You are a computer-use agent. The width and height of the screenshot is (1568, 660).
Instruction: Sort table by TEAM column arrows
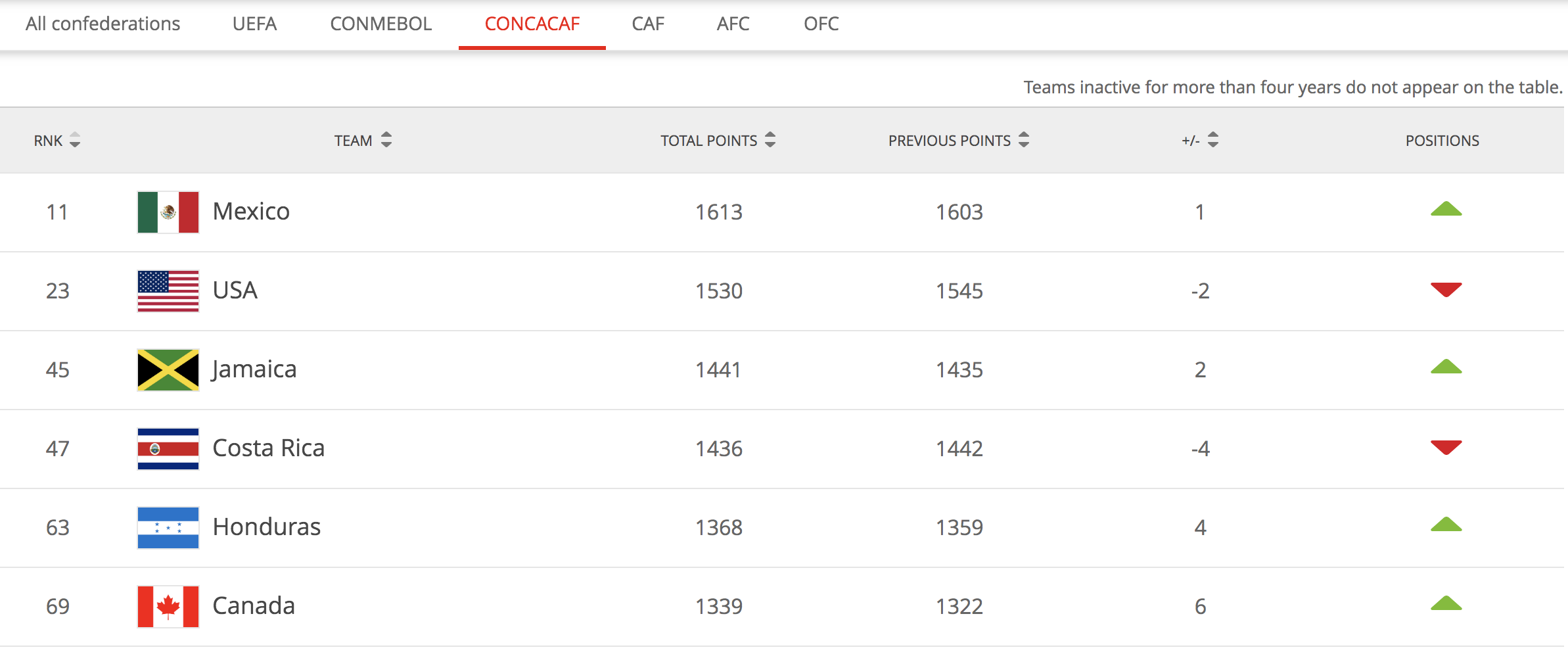pos(386,140)
